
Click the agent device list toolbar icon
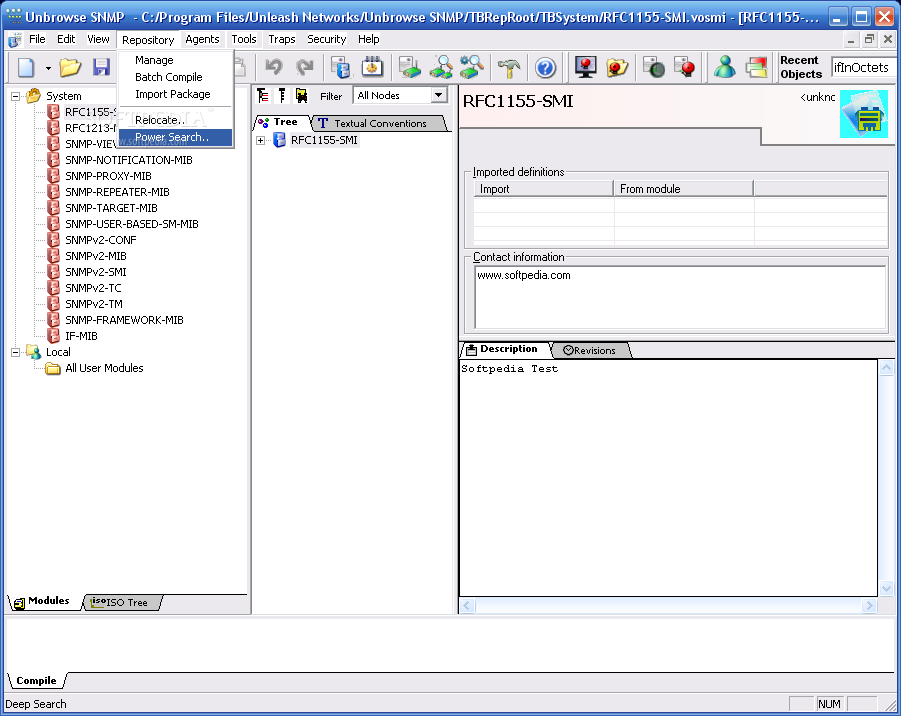point(410,68)
